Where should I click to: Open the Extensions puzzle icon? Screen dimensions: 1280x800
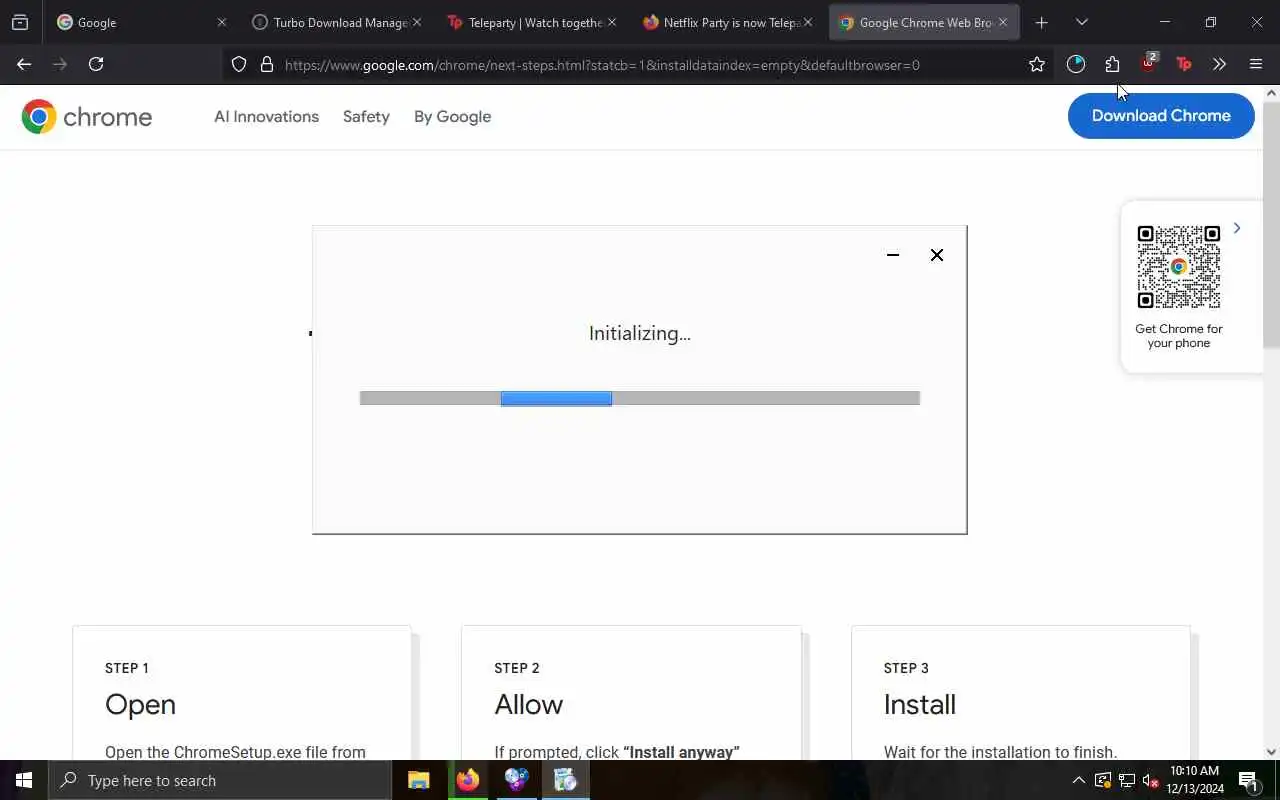pyautogui.click(x=1112, y=64)
